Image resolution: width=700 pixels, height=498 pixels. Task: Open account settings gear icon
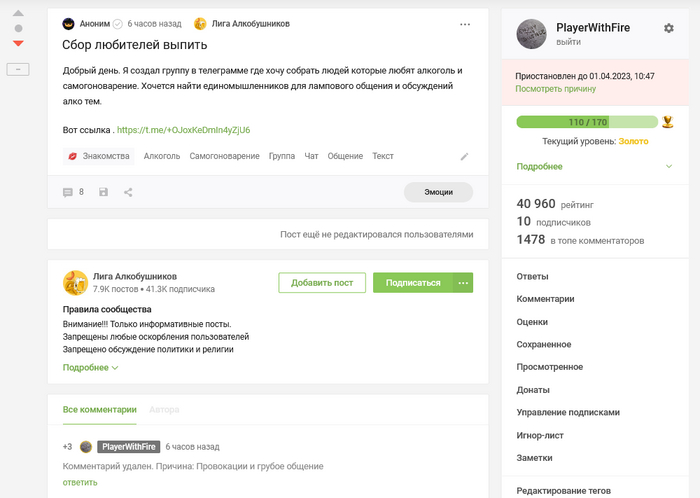(669, 28)
